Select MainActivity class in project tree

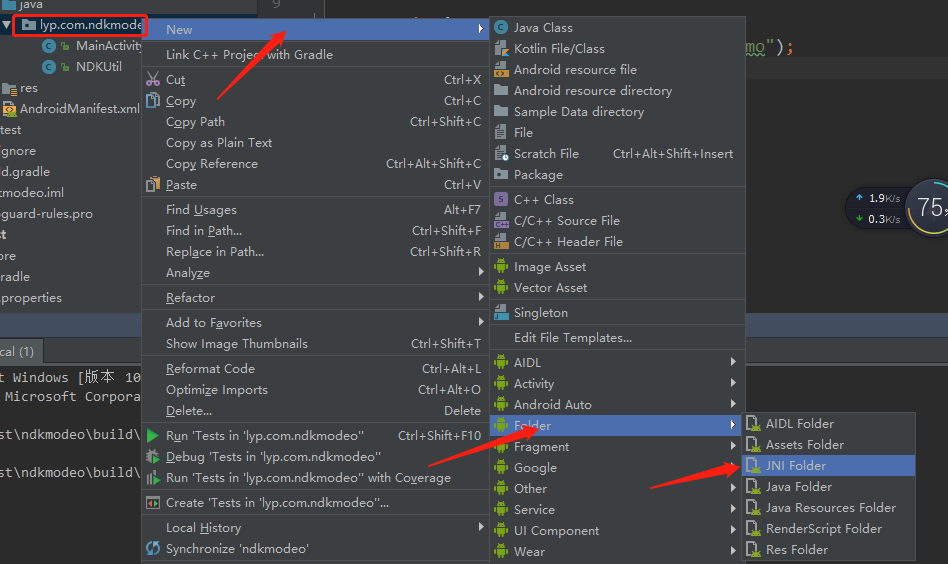tap(109, 46)
